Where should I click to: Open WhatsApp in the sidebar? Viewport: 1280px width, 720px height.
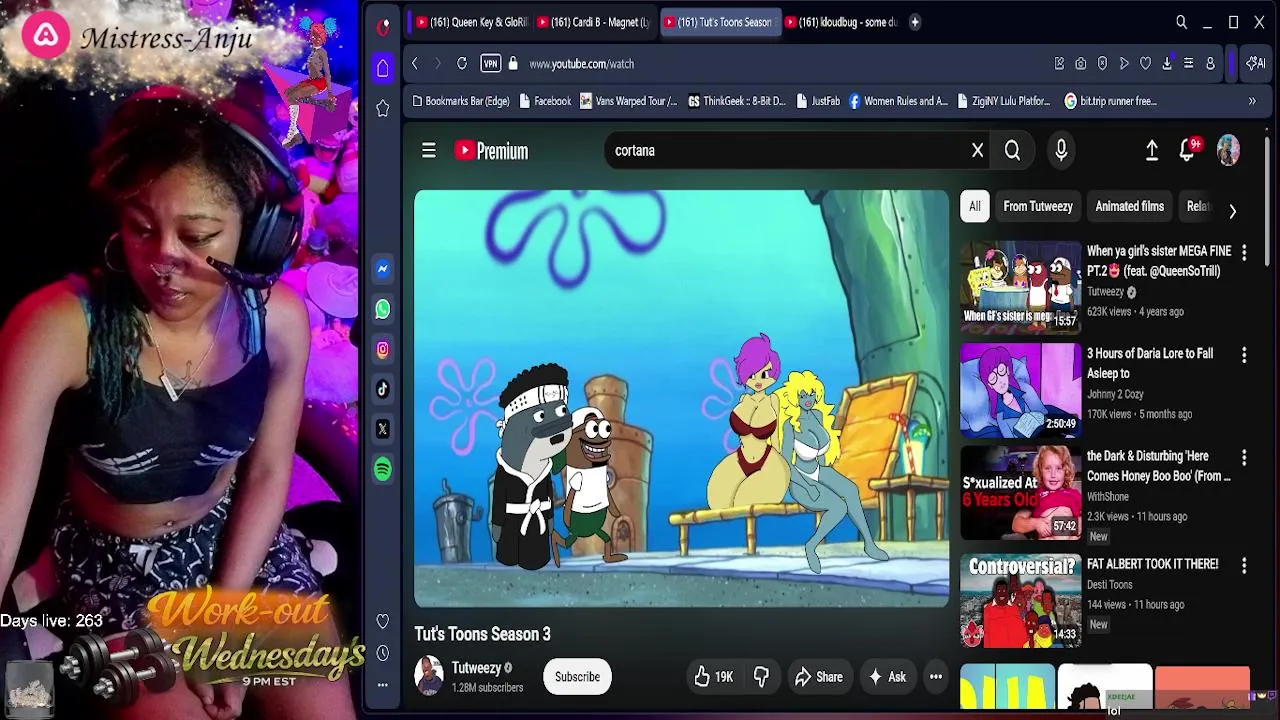(383, 309)
